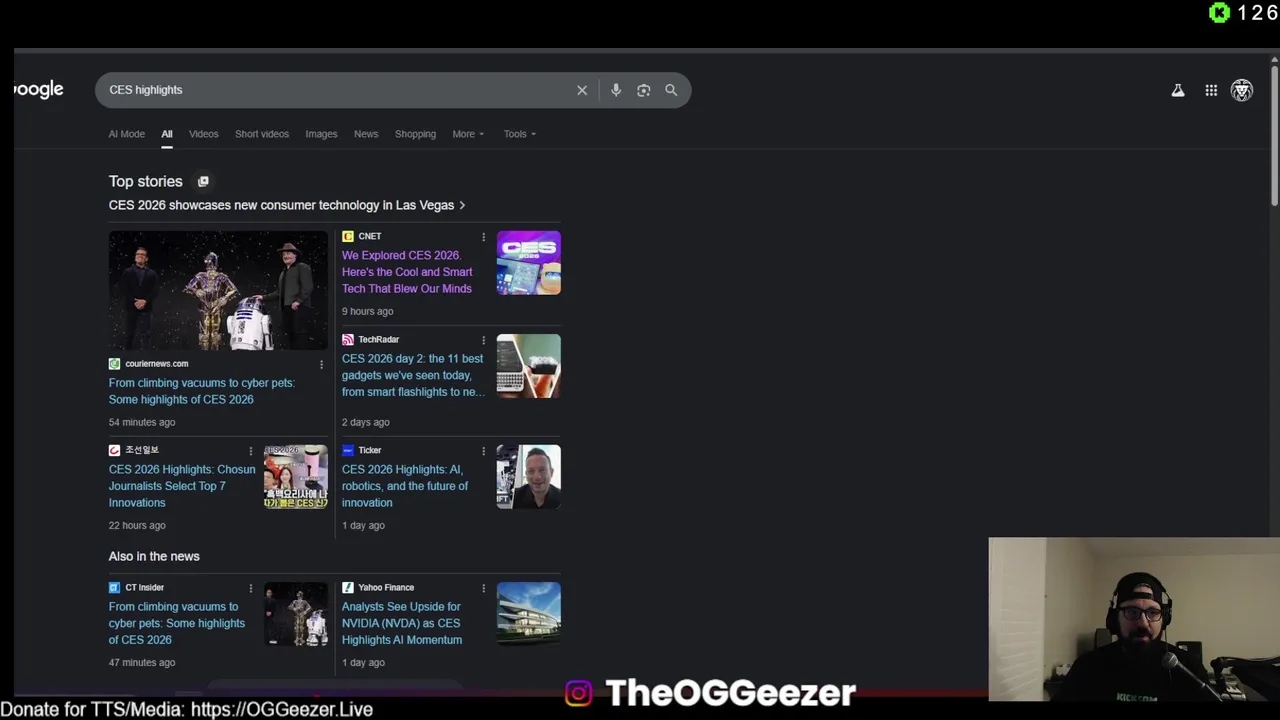The height and width of the screenshot is (720, 1280).
Task: Switch to AI Mode tab
Action: click(x=127, y=134)
